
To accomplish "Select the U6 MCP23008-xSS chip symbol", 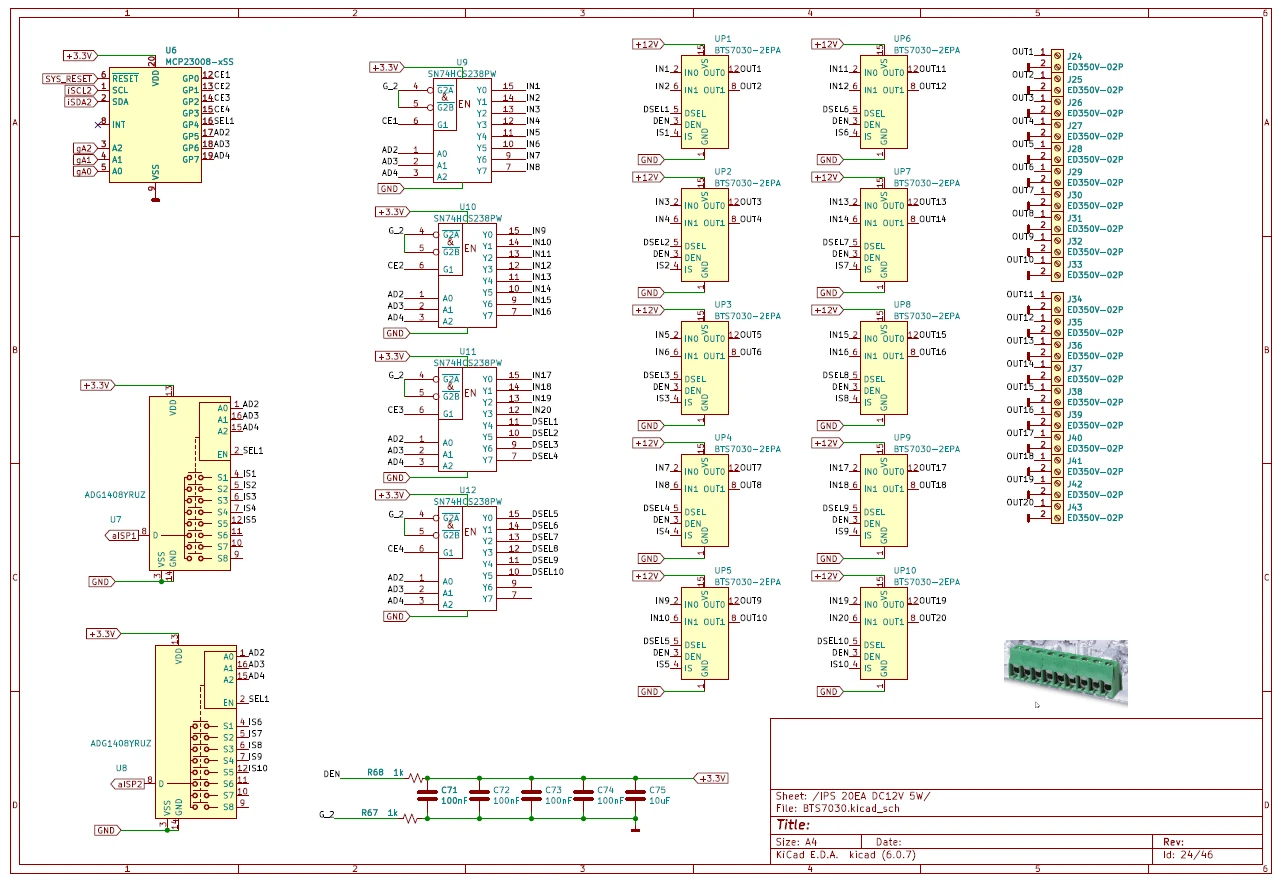I will pyautogui.click(x=155, y=125).
